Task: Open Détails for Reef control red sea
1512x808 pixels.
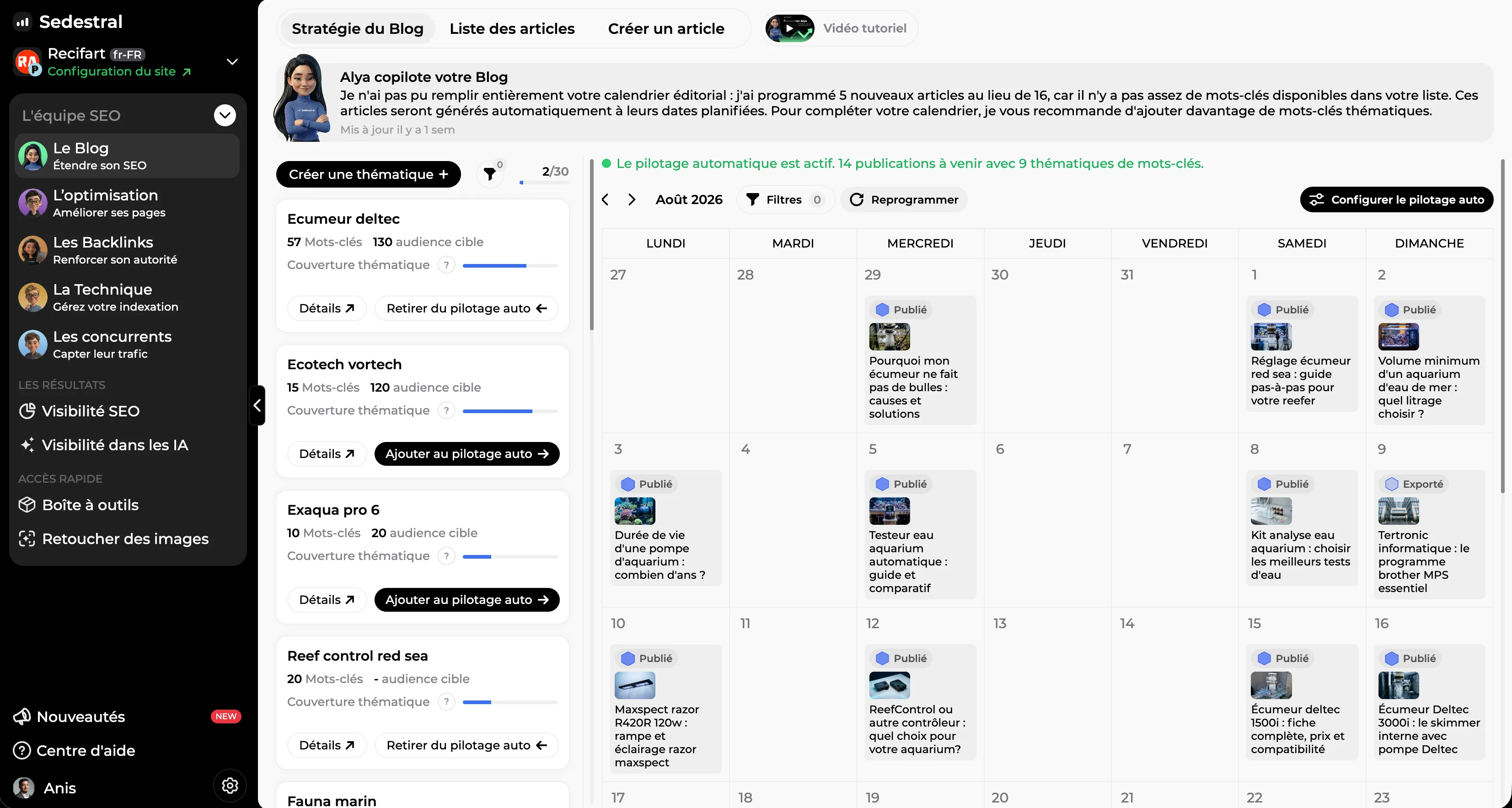Action: (x=327, y=745)
